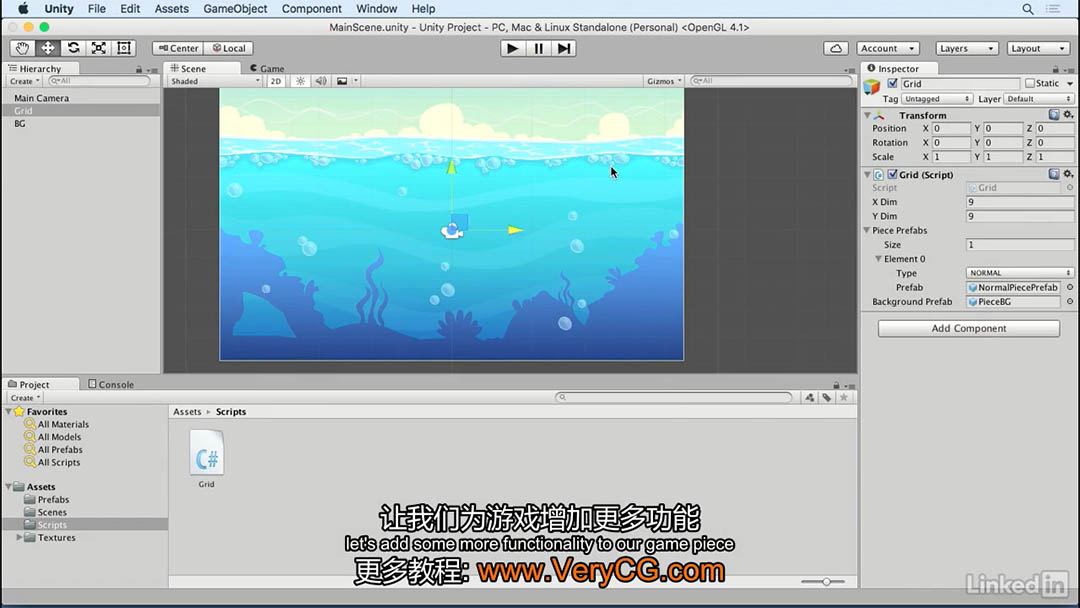Select the Rotate tool

click(x=73, y=48)
